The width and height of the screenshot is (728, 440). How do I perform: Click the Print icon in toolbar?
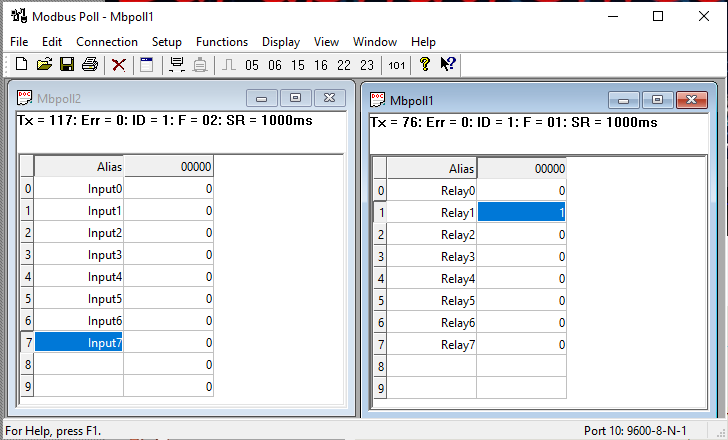90,64
